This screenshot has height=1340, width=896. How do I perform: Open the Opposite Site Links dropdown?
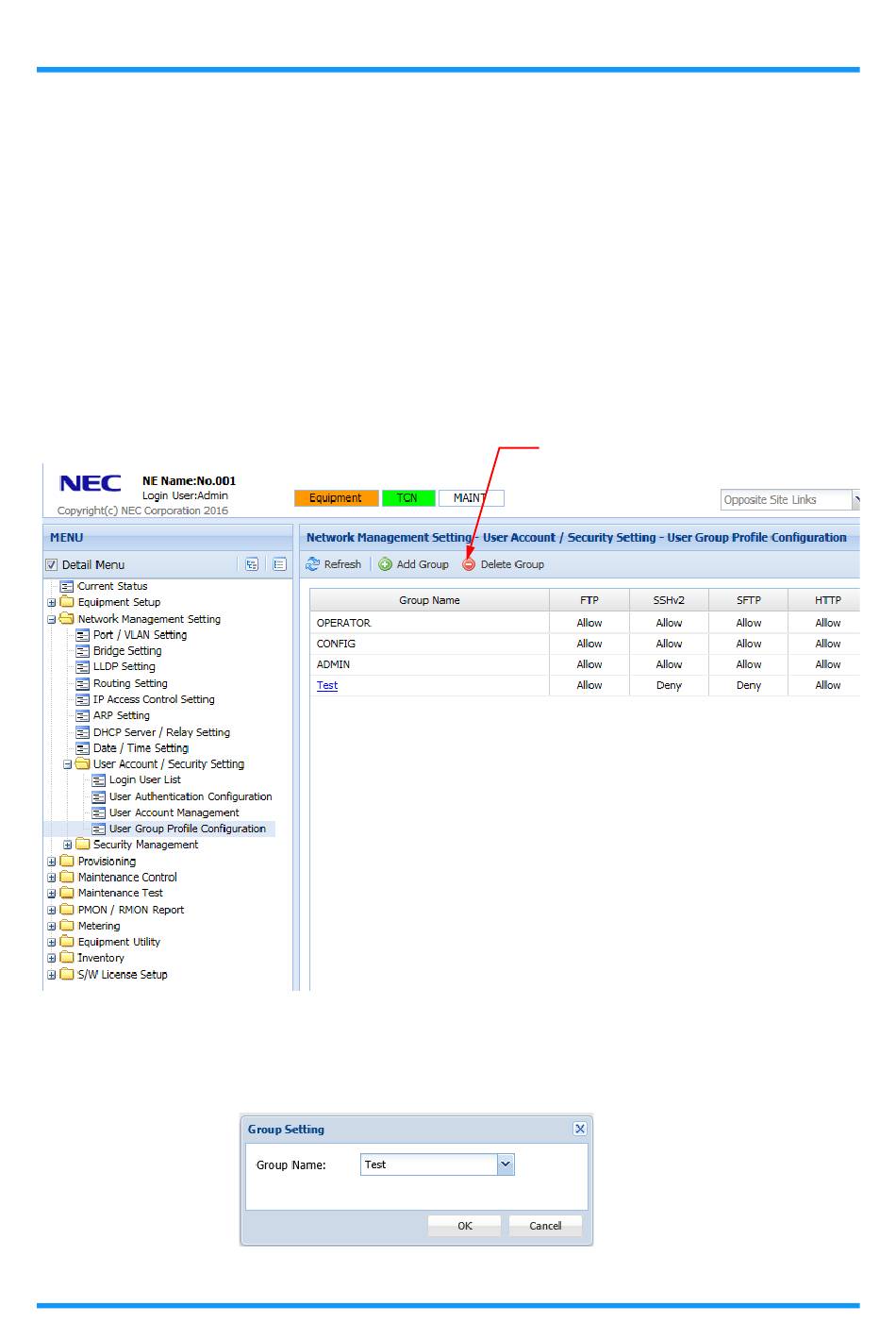pyautogui.click(x=856, y=500)
